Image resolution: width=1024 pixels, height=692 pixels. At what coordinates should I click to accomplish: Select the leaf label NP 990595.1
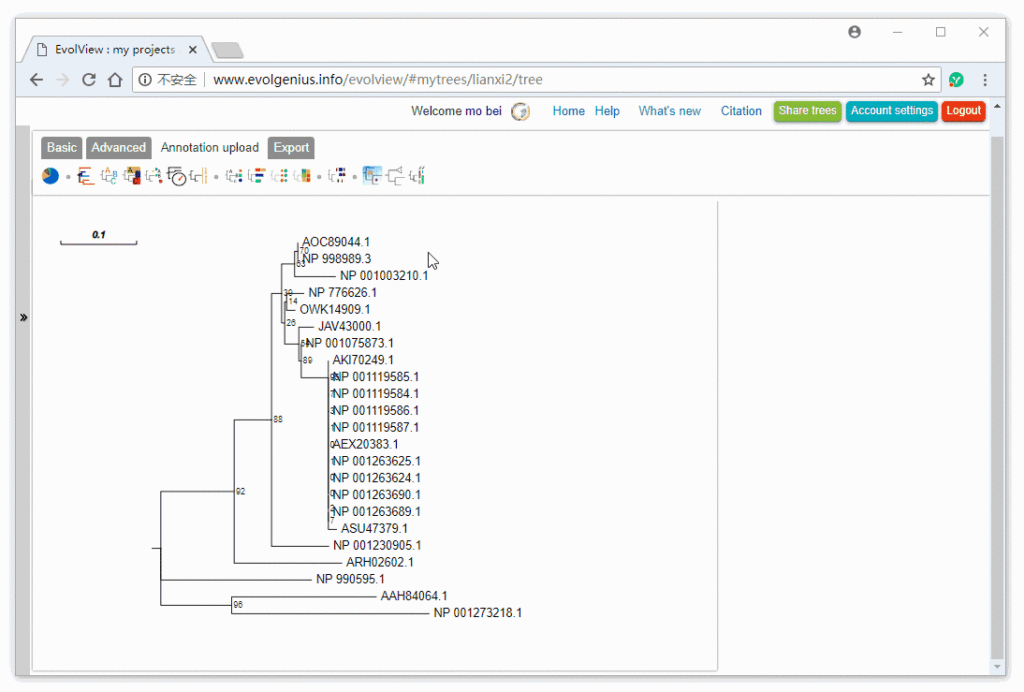(x=357, y=578)
